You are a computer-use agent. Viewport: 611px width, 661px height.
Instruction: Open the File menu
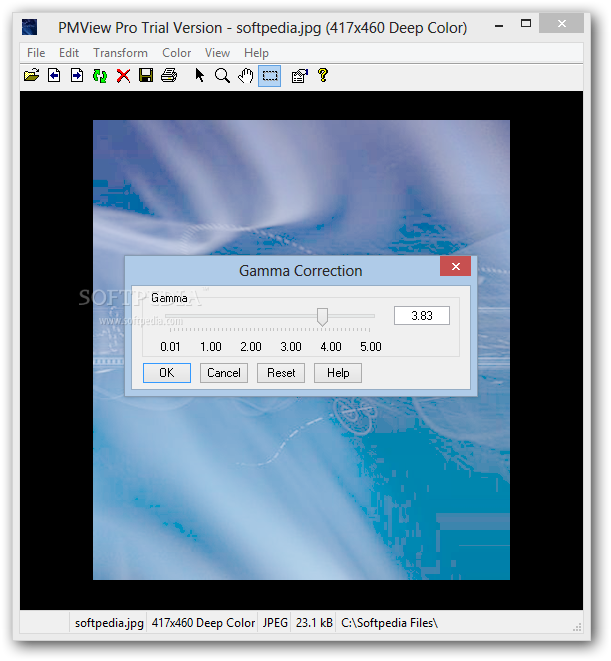coord(36,53)
